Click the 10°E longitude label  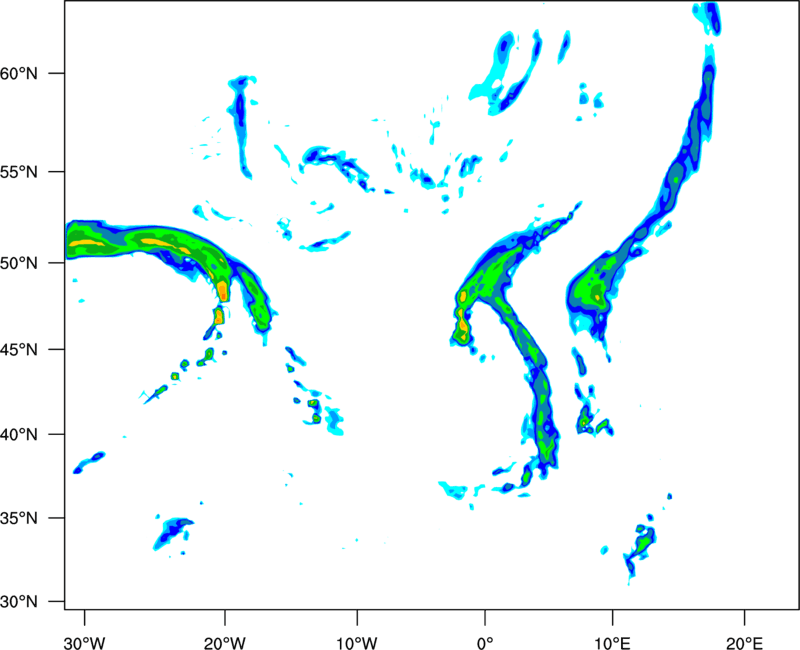(612, 643)
